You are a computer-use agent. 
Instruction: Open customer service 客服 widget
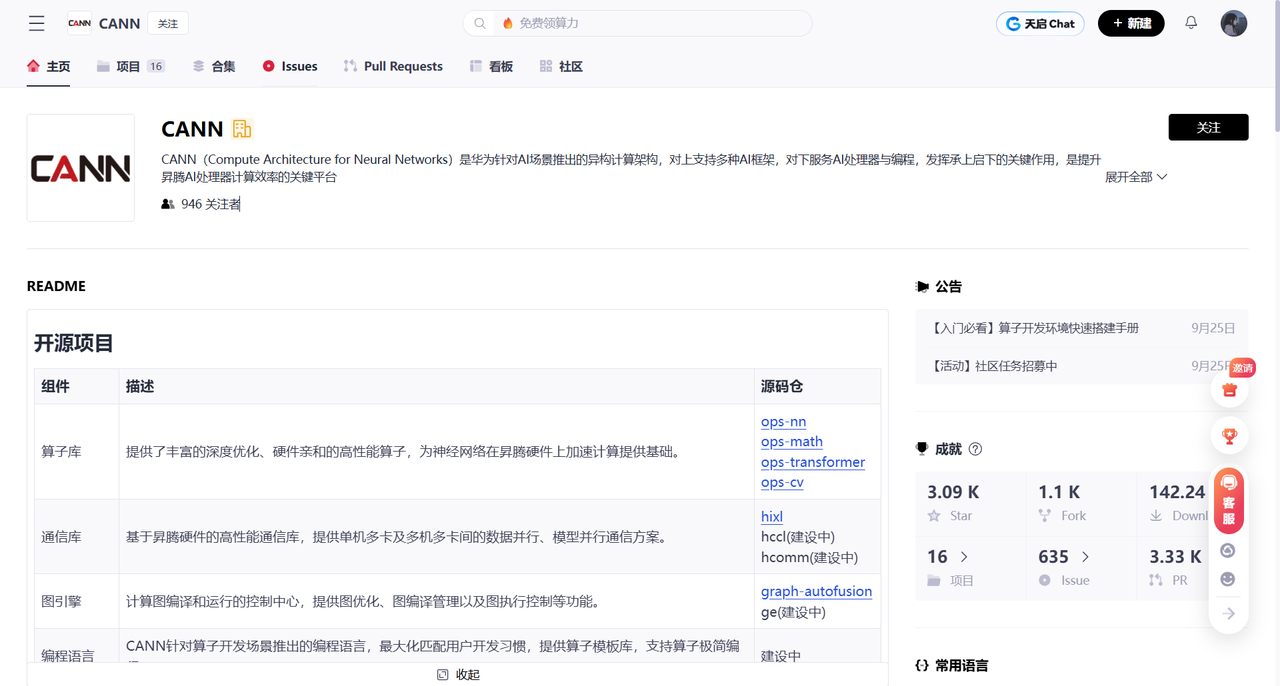tap(1229, 500)
